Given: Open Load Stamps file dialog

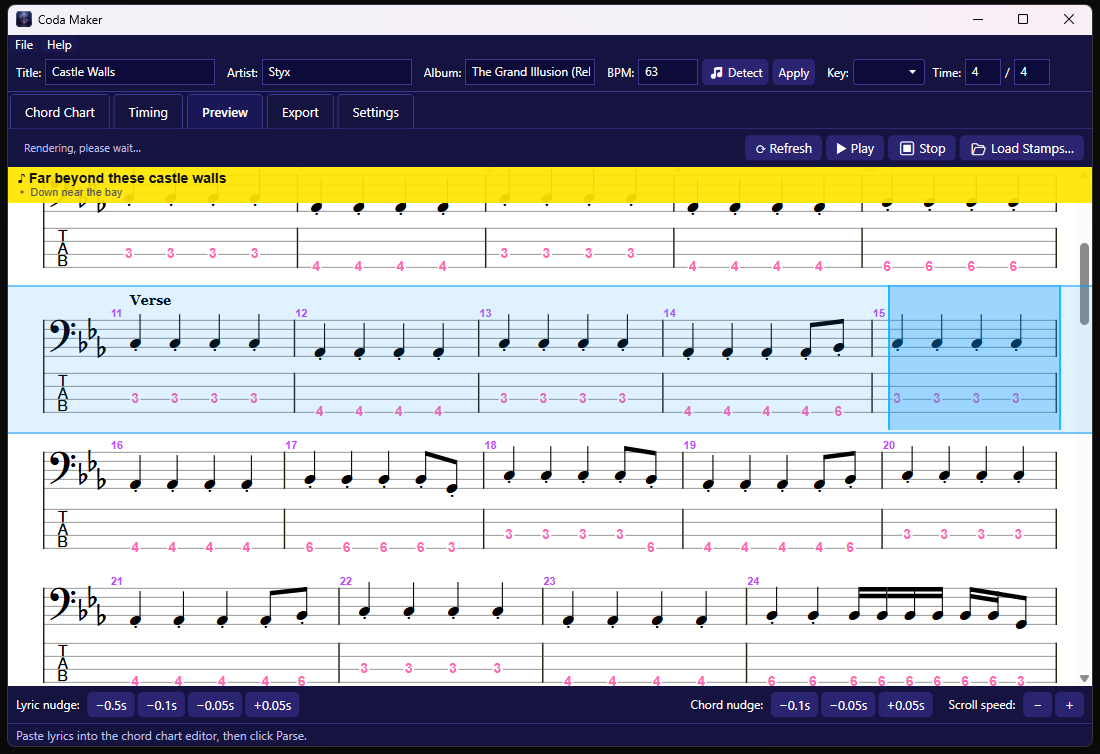Looking at the screenshot, I should [x=1021, y=148].
